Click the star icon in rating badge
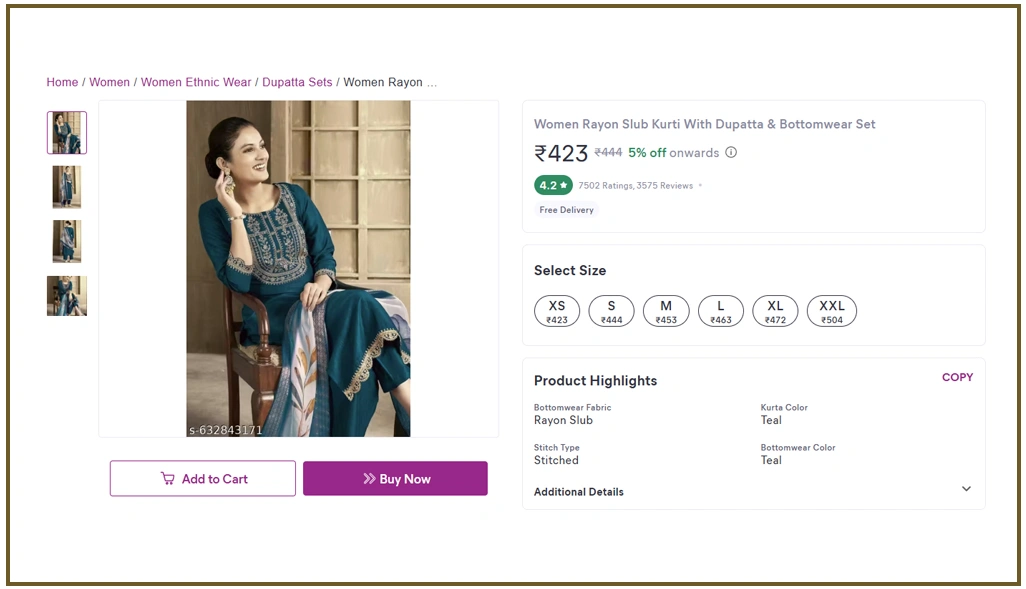The height and width of the screenshot is (589, 1026). click(x=564, y=185)
